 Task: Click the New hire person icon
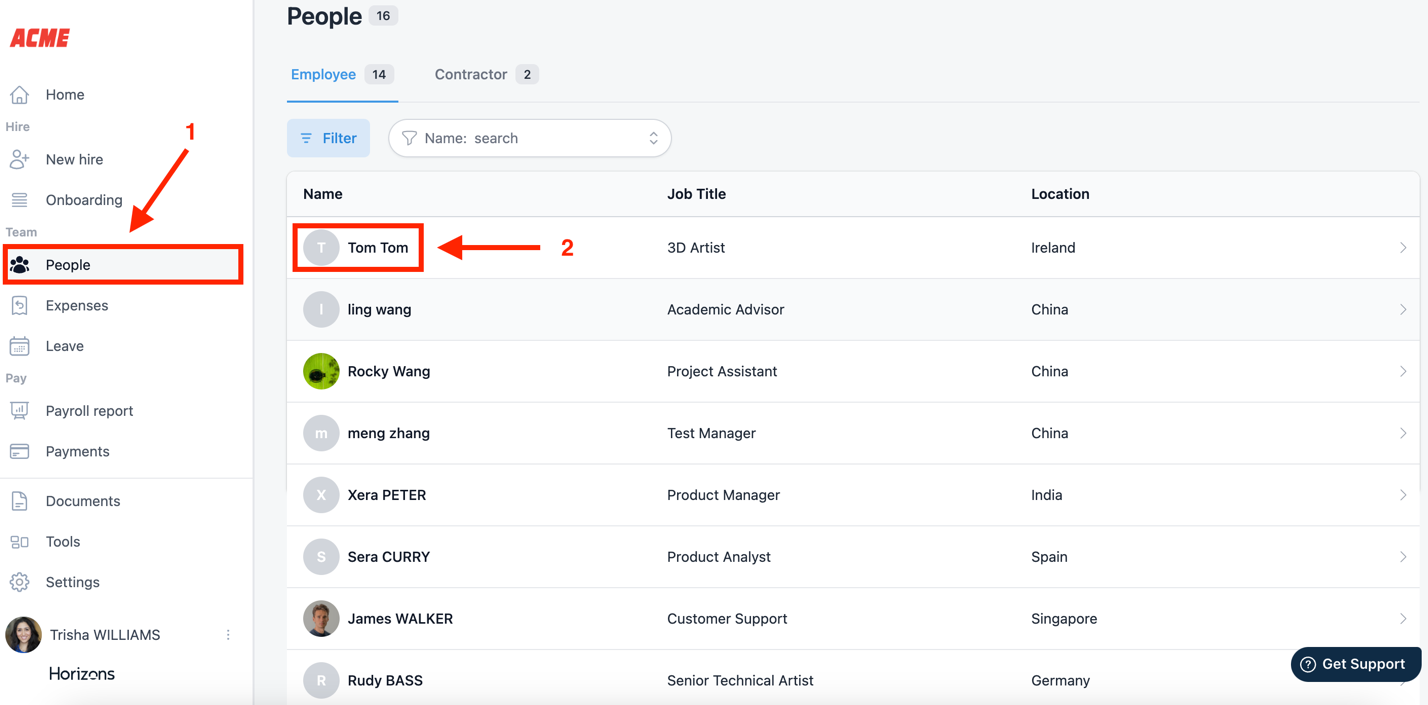coord(19,159)
